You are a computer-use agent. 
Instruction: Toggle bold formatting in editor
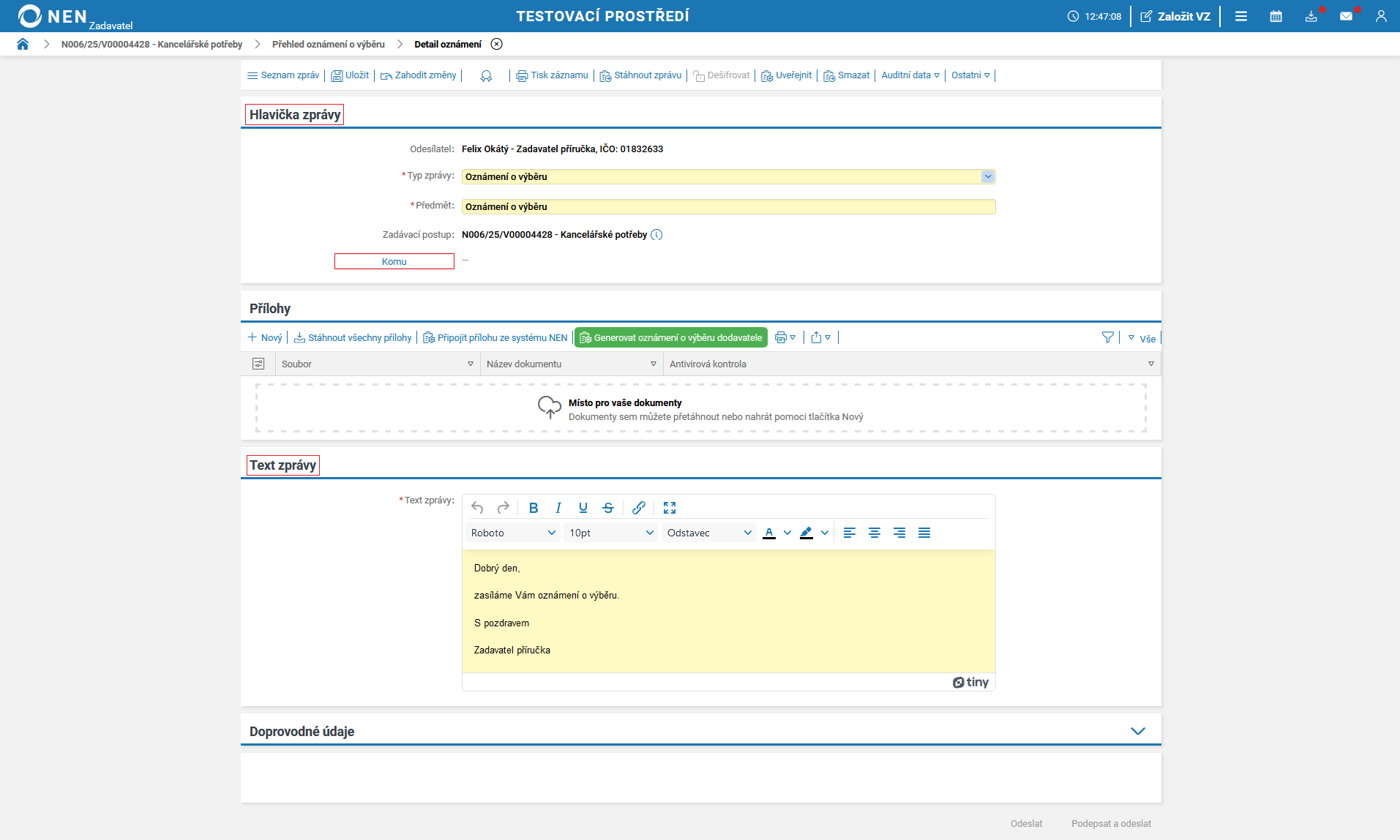click(x=534, y=508)
